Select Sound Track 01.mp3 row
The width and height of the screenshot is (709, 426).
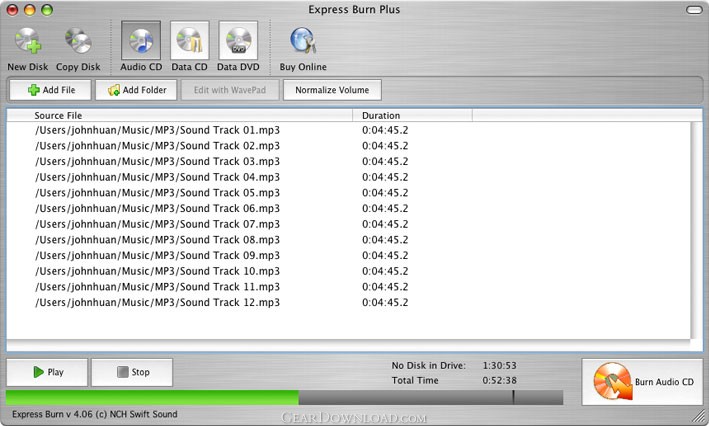tap(348, 130)
